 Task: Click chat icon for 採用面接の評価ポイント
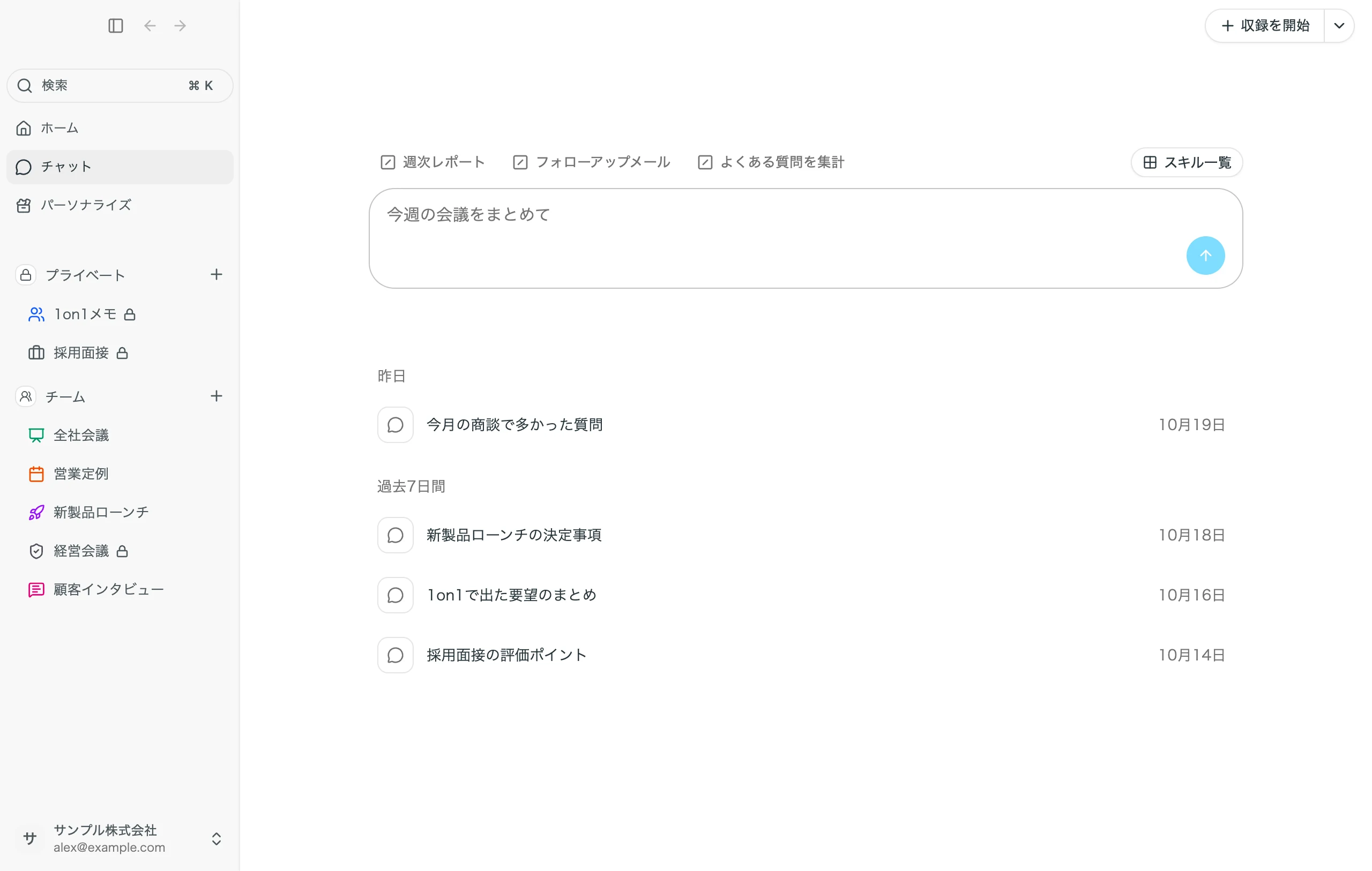click(x=395, y=655)
